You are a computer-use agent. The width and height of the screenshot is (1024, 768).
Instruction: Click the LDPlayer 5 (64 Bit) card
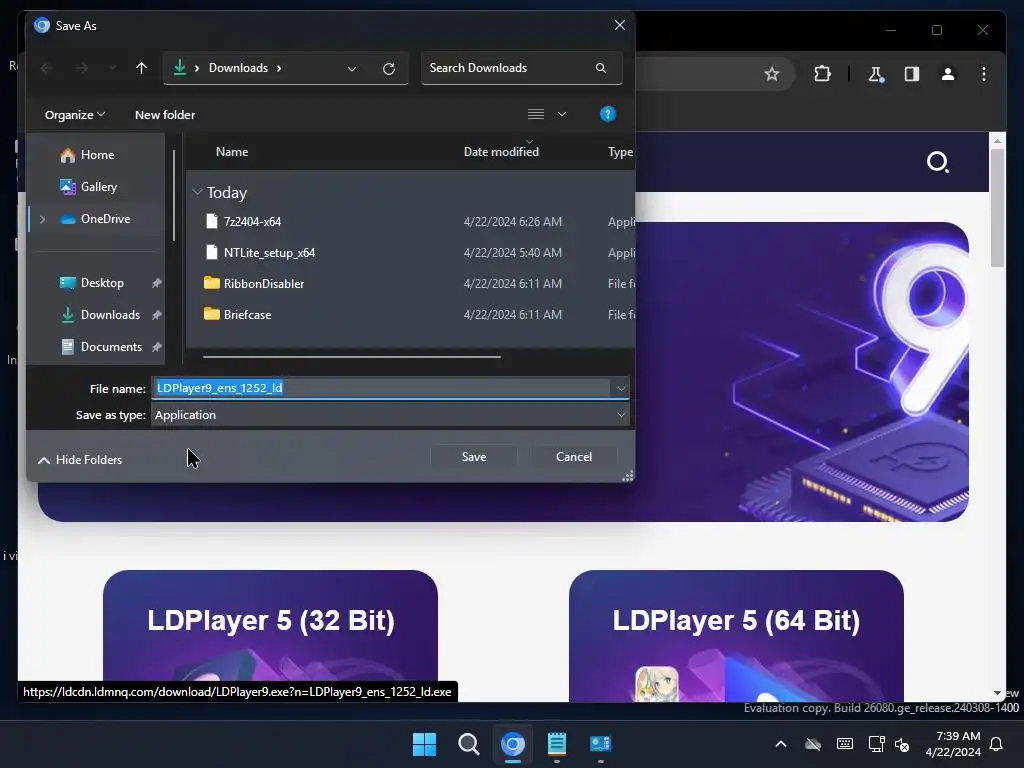click(x=736, y=636)
